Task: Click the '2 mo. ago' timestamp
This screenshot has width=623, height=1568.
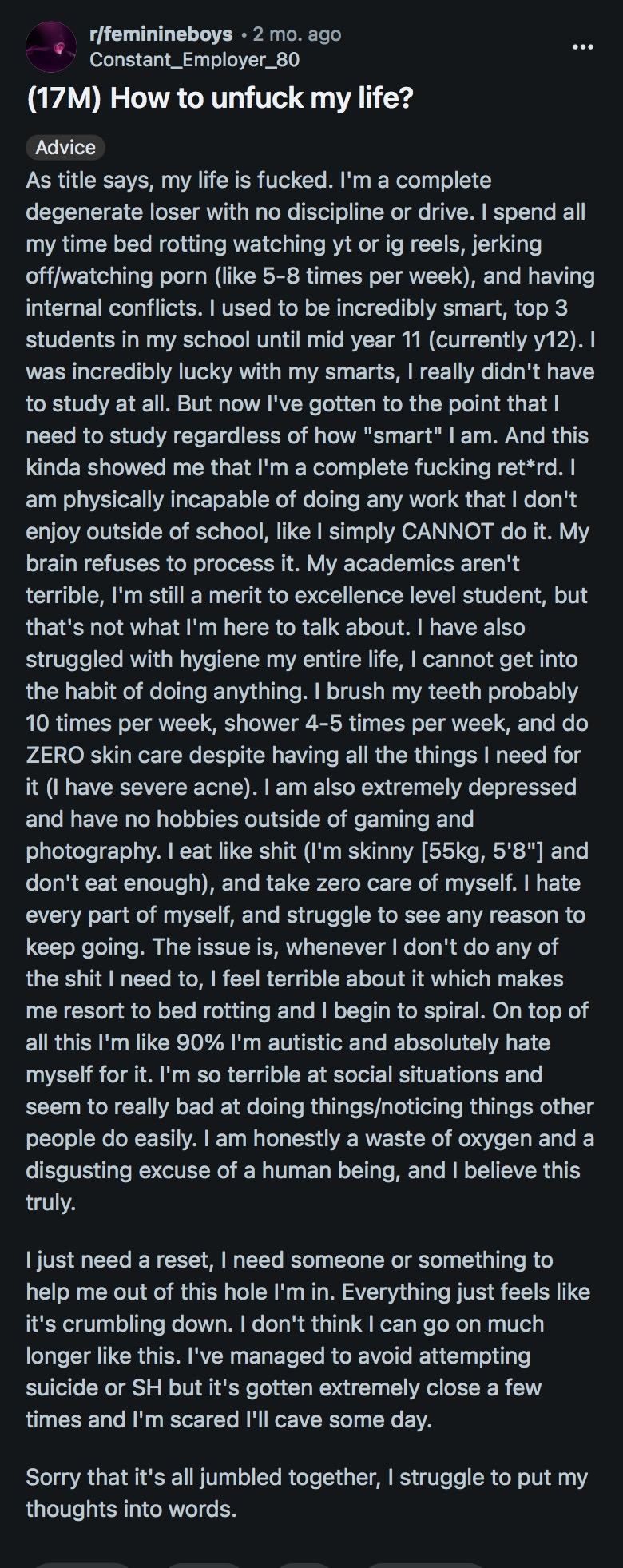Action: point(296,34)
